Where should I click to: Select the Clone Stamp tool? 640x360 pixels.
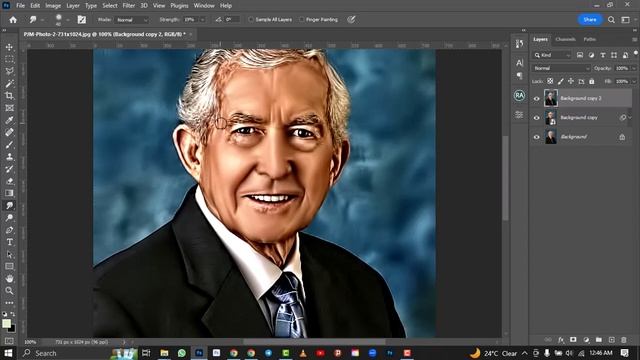[9, 157]
